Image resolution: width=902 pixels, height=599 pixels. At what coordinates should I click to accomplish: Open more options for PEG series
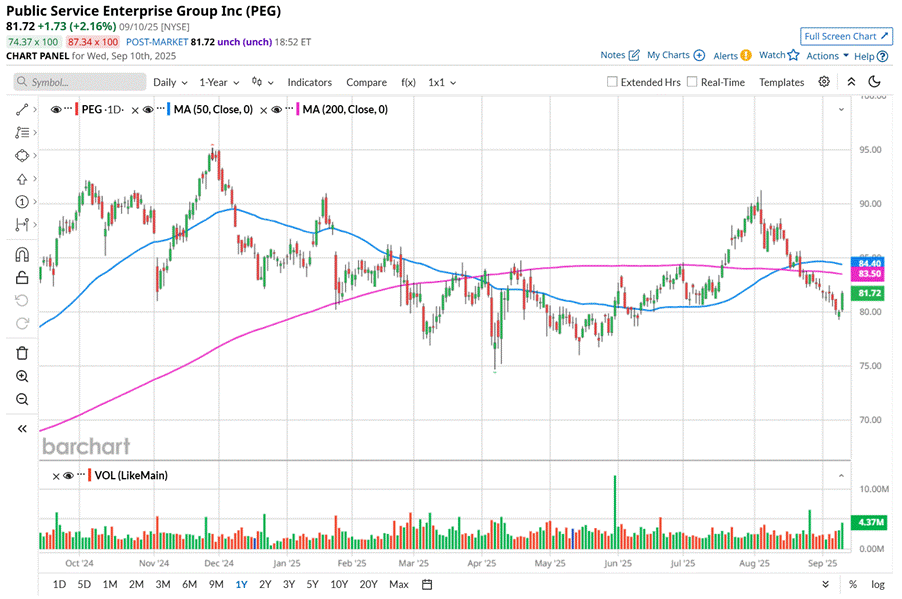(68, 109)
